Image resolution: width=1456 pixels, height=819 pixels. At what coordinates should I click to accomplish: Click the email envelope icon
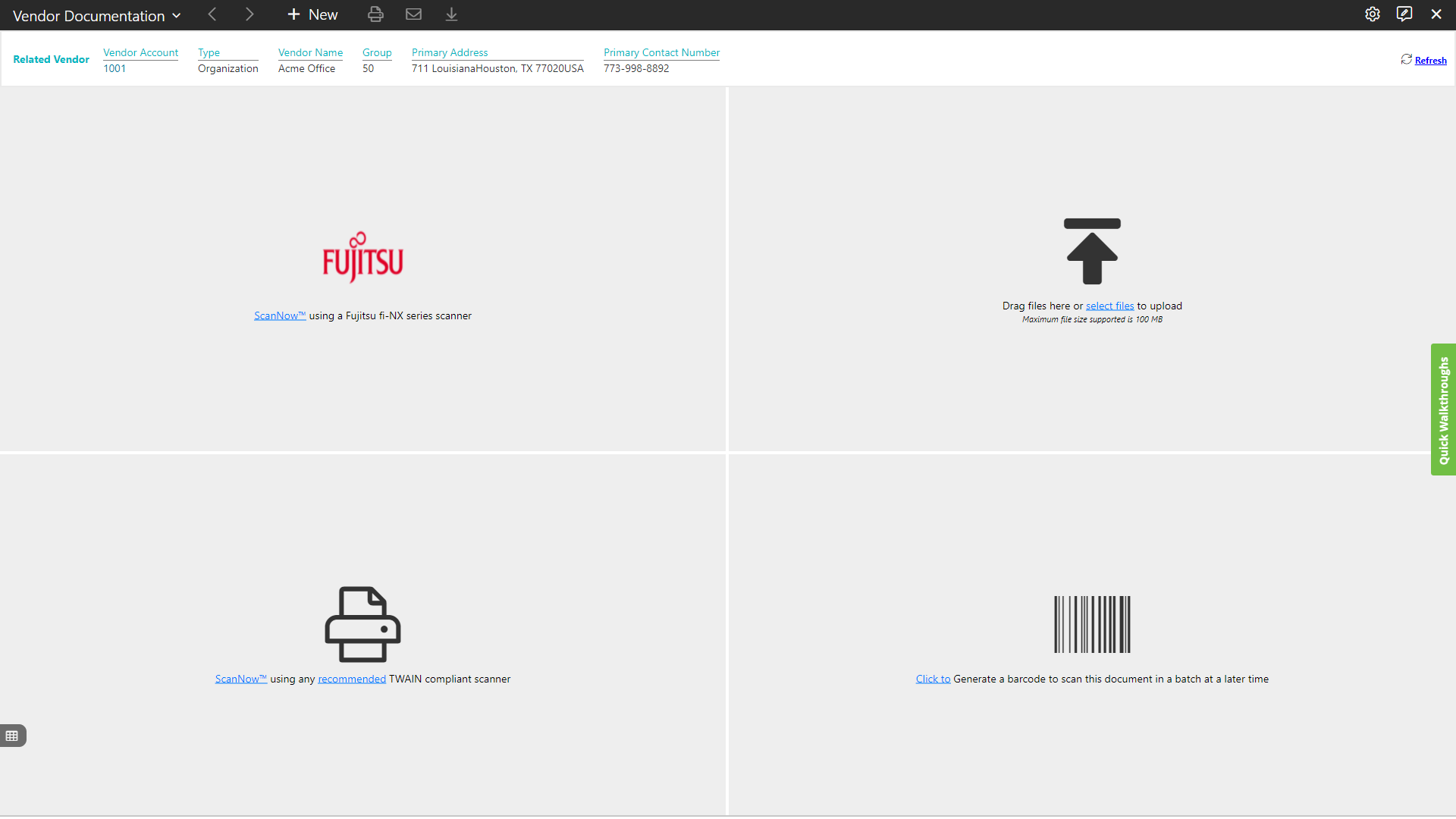tap(413, 14)
